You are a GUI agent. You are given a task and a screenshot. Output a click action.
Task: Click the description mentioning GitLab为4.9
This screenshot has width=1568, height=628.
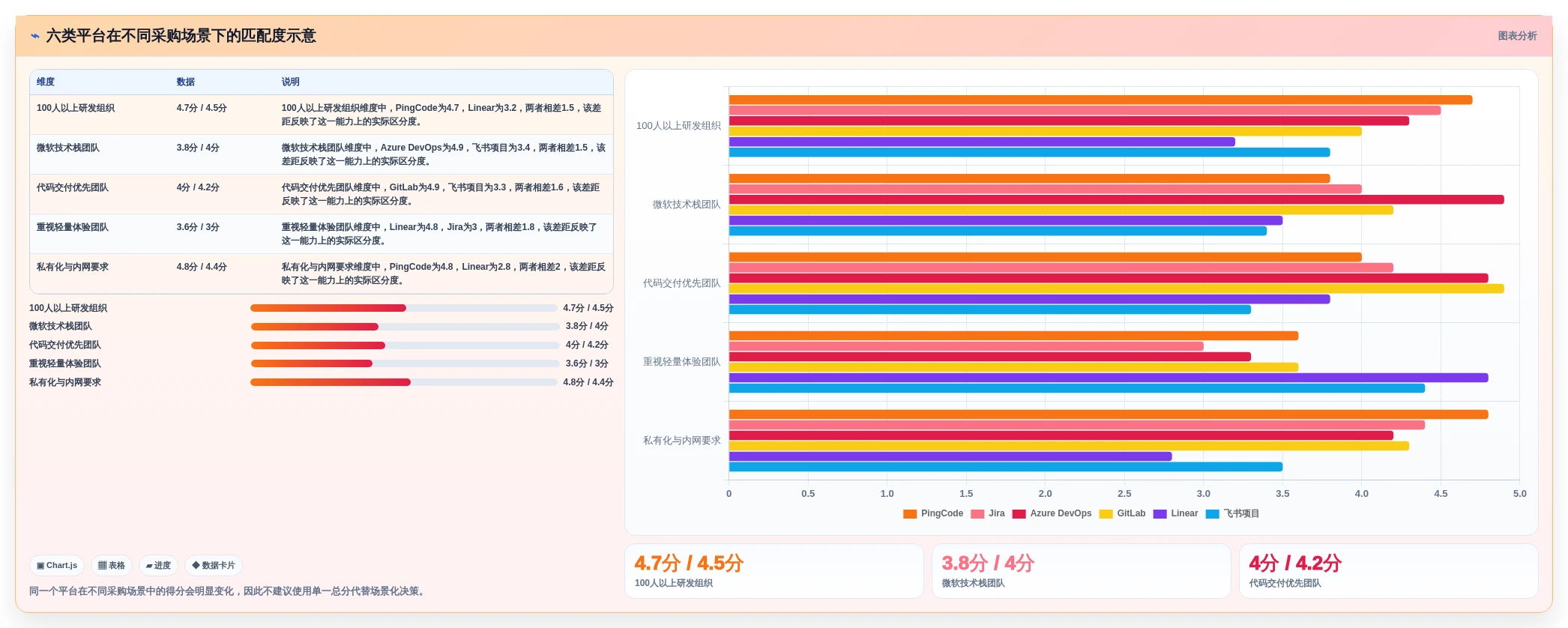[441, 194]
